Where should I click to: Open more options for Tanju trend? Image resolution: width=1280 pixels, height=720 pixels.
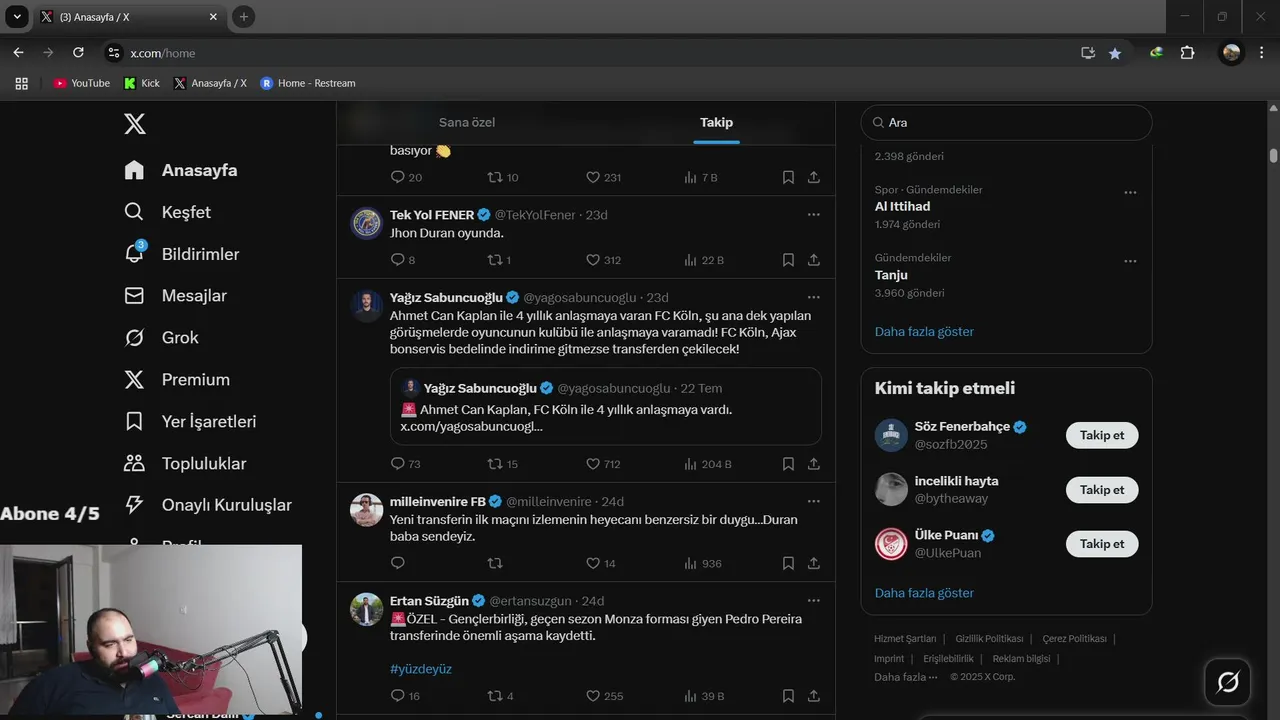[1130, 261]
